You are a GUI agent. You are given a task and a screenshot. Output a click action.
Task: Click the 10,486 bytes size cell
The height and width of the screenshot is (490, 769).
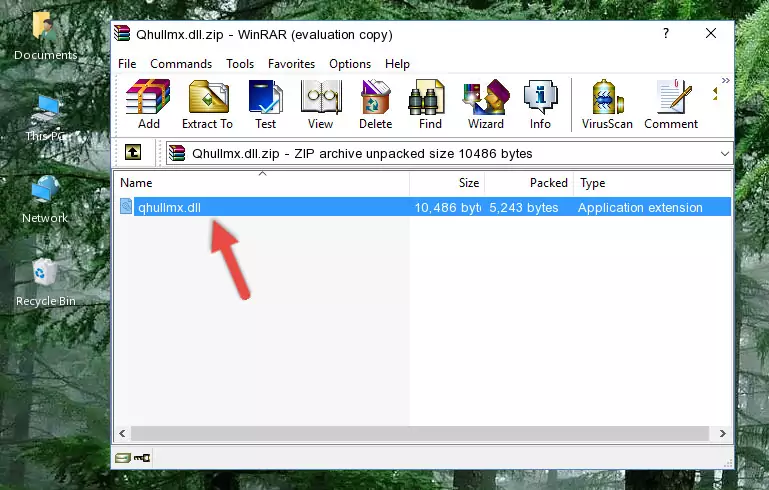point(447,207)
